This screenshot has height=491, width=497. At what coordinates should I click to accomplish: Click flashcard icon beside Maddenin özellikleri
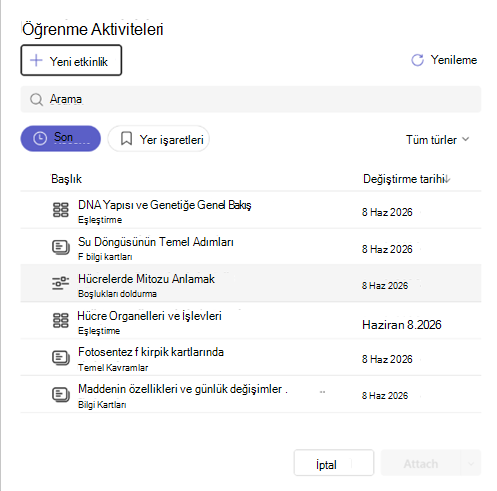(61, 395)
